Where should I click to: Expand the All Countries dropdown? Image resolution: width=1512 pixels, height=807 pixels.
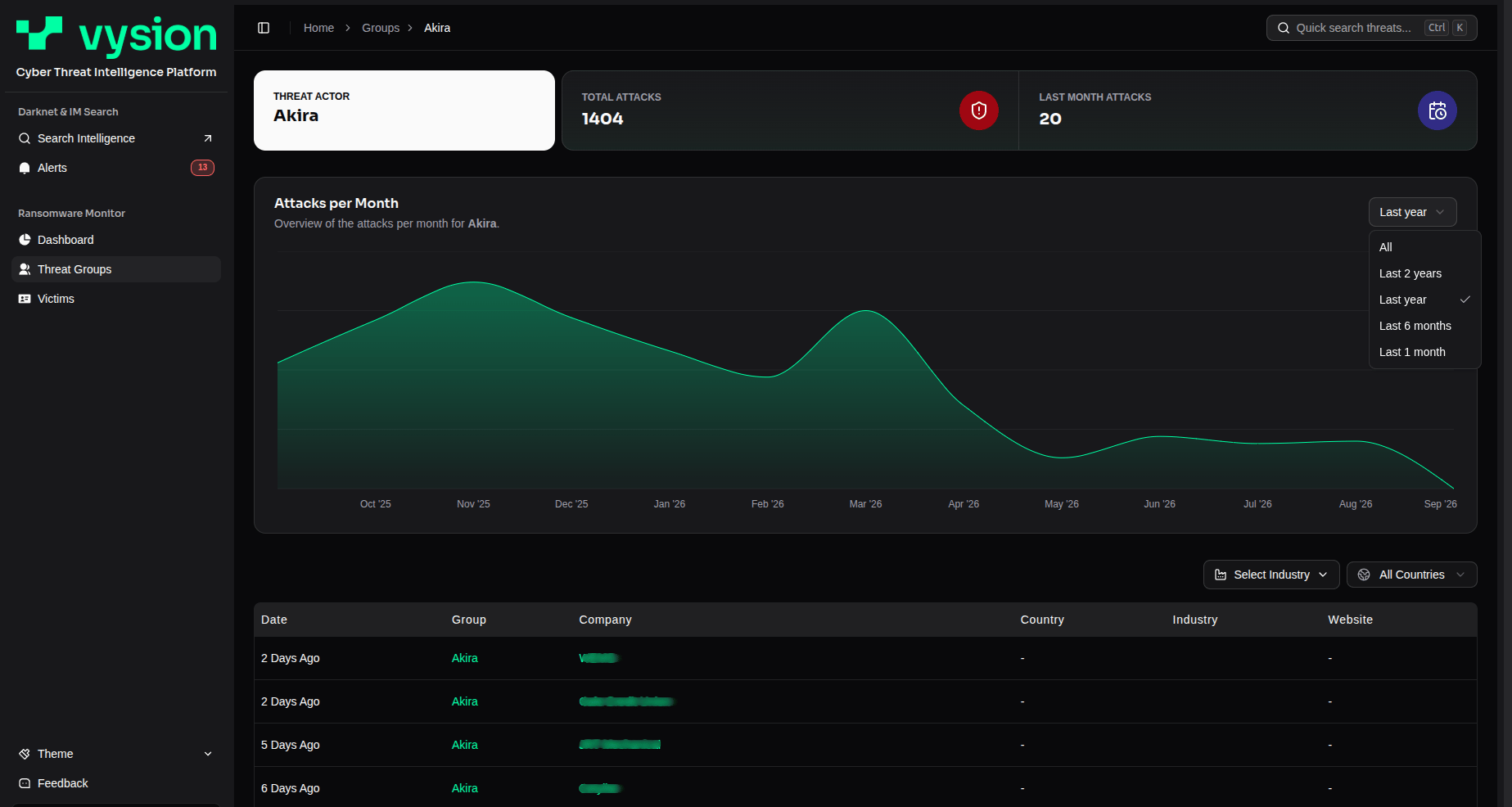pyautogui.click(x=1412, y=575)
